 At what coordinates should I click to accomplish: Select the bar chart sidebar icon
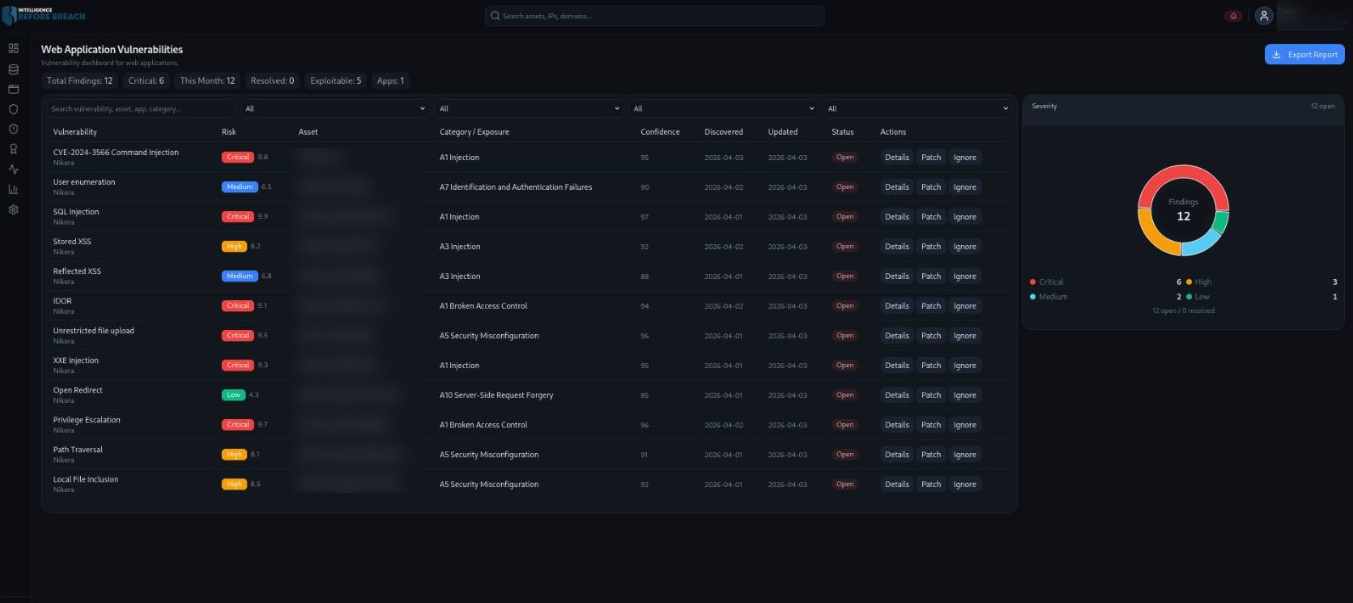14,189
